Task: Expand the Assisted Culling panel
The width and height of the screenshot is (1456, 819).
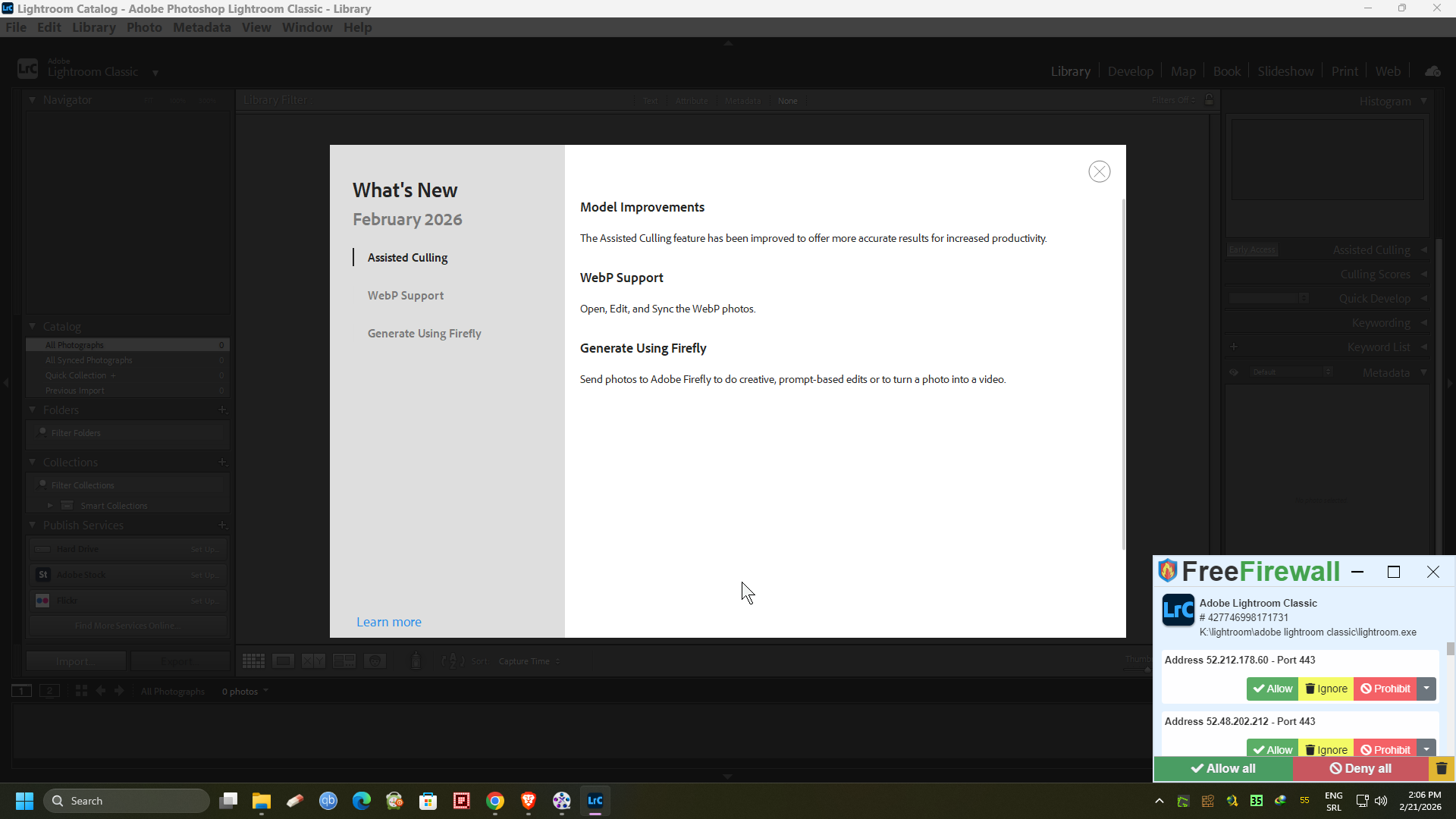Action: [x=1423, y=250]
